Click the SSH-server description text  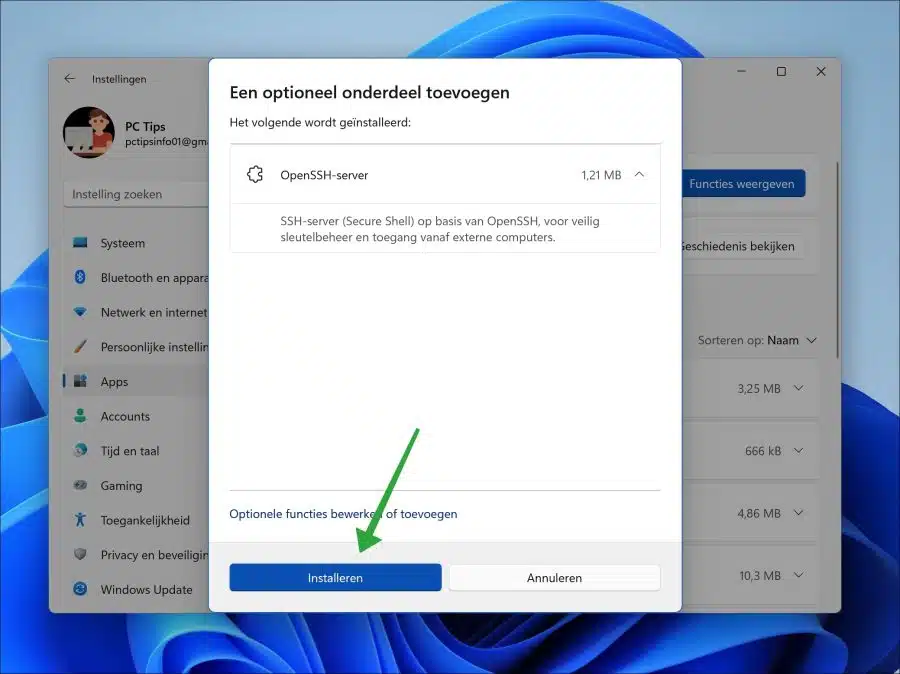(440, 229)
